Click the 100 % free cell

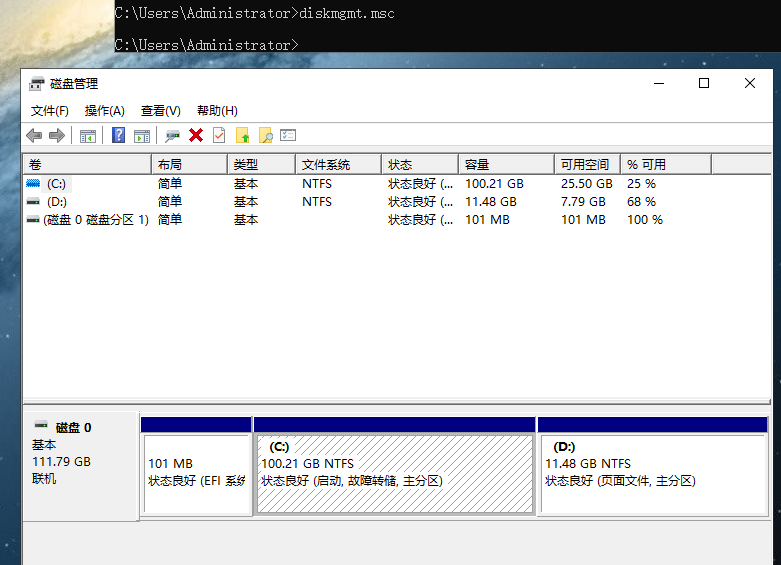tap(645, 220)
